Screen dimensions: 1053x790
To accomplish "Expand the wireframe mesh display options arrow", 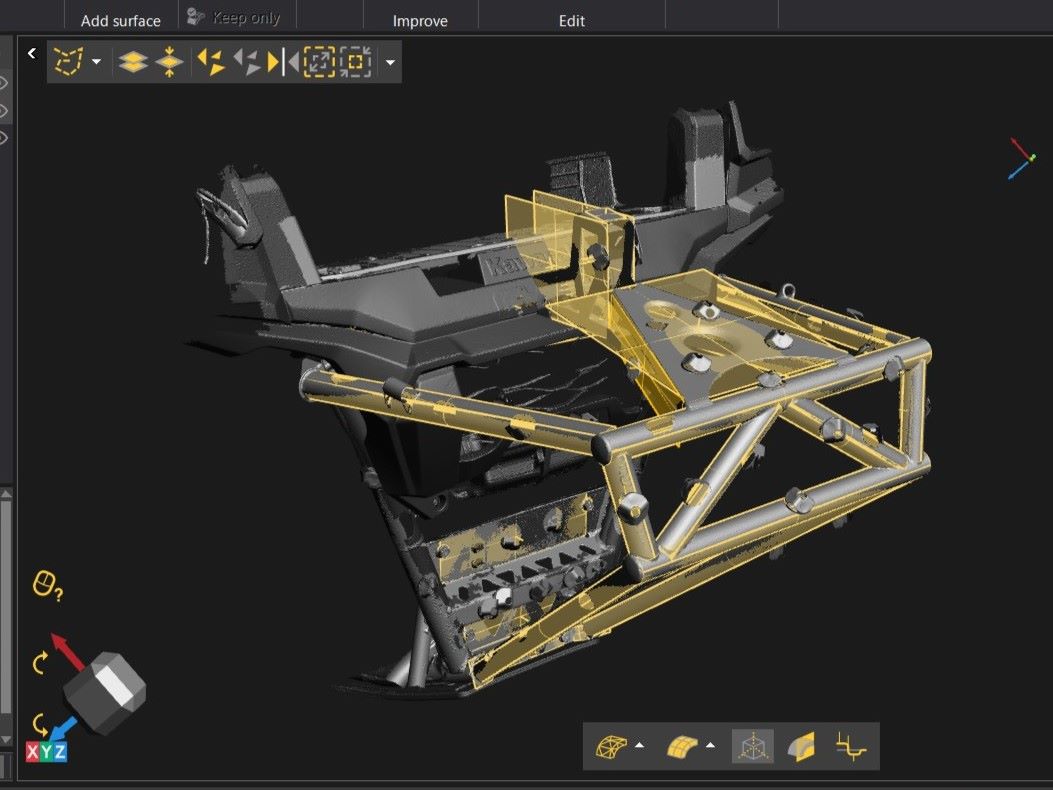I will 639,746.
